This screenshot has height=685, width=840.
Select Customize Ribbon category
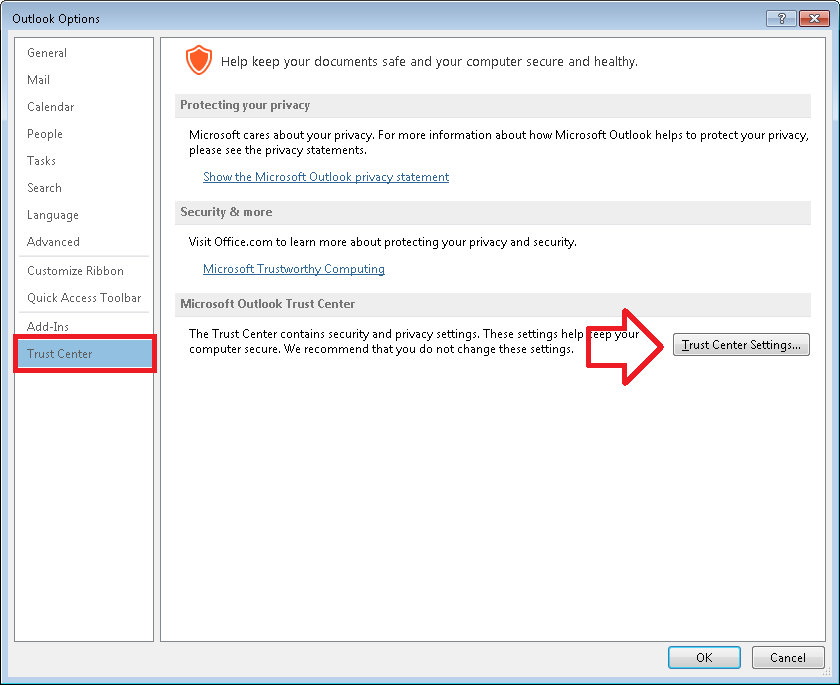click(x=84, y=271)
